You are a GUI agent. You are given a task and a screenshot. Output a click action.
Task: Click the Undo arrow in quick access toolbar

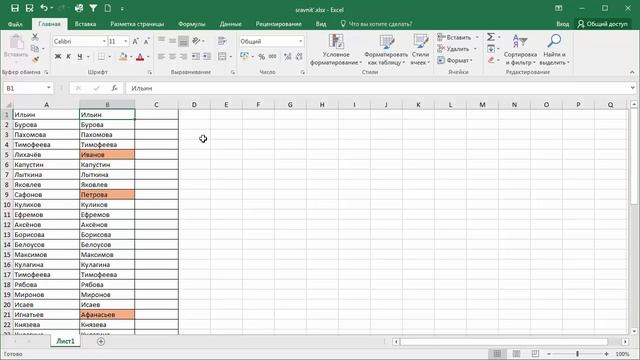44,8
